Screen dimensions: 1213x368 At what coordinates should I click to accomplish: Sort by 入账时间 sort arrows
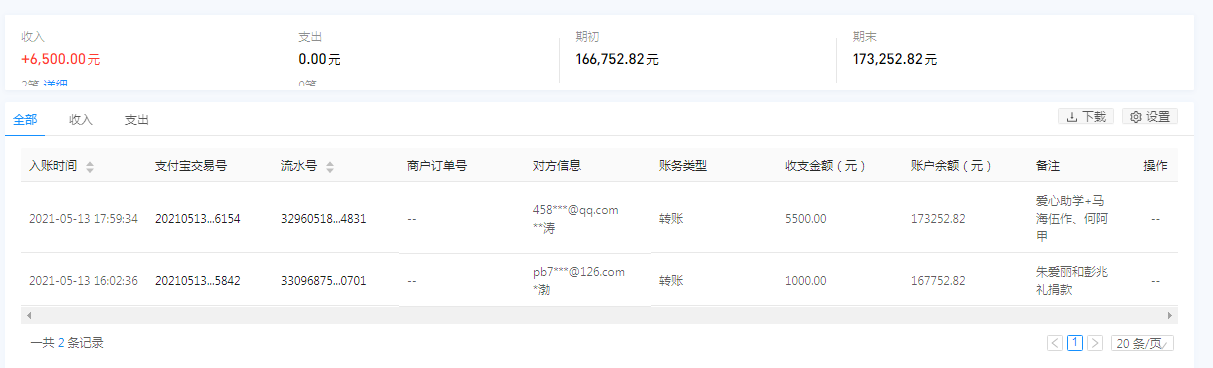pos(90,167)
